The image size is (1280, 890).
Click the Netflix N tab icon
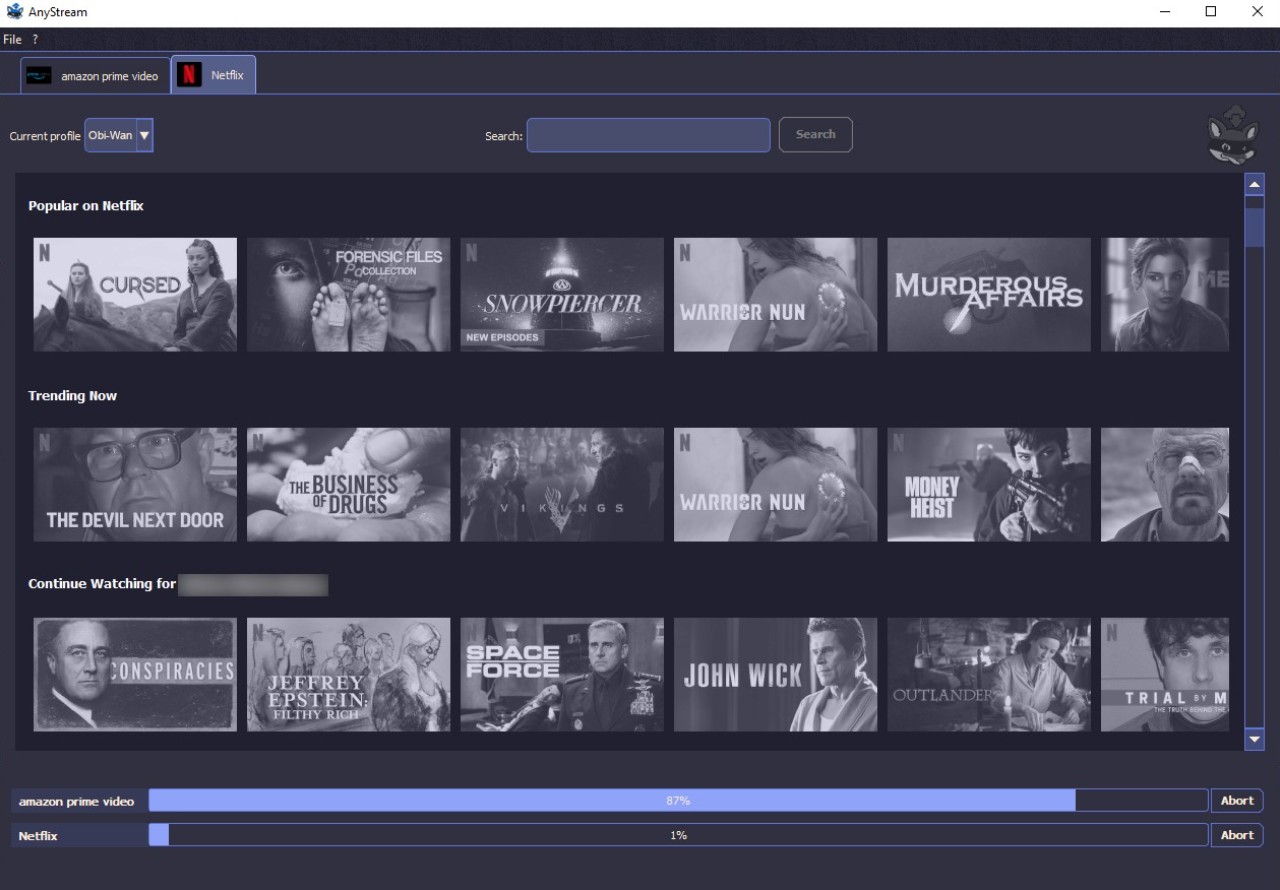(189, 75)
